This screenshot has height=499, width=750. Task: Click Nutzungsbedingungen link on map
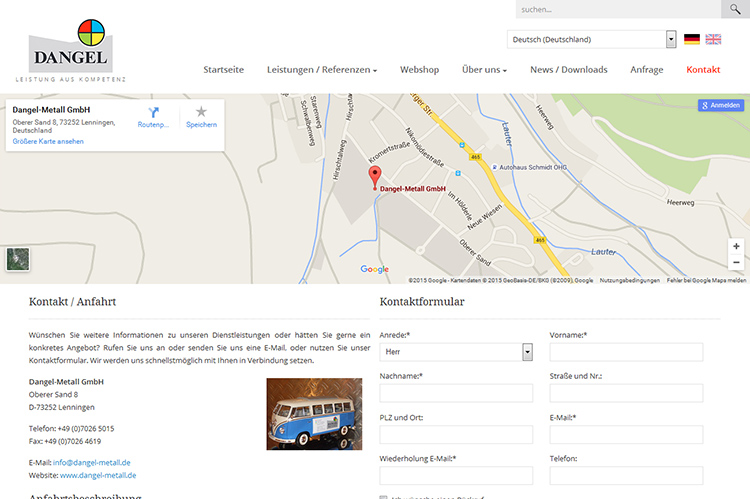point(629,280)
